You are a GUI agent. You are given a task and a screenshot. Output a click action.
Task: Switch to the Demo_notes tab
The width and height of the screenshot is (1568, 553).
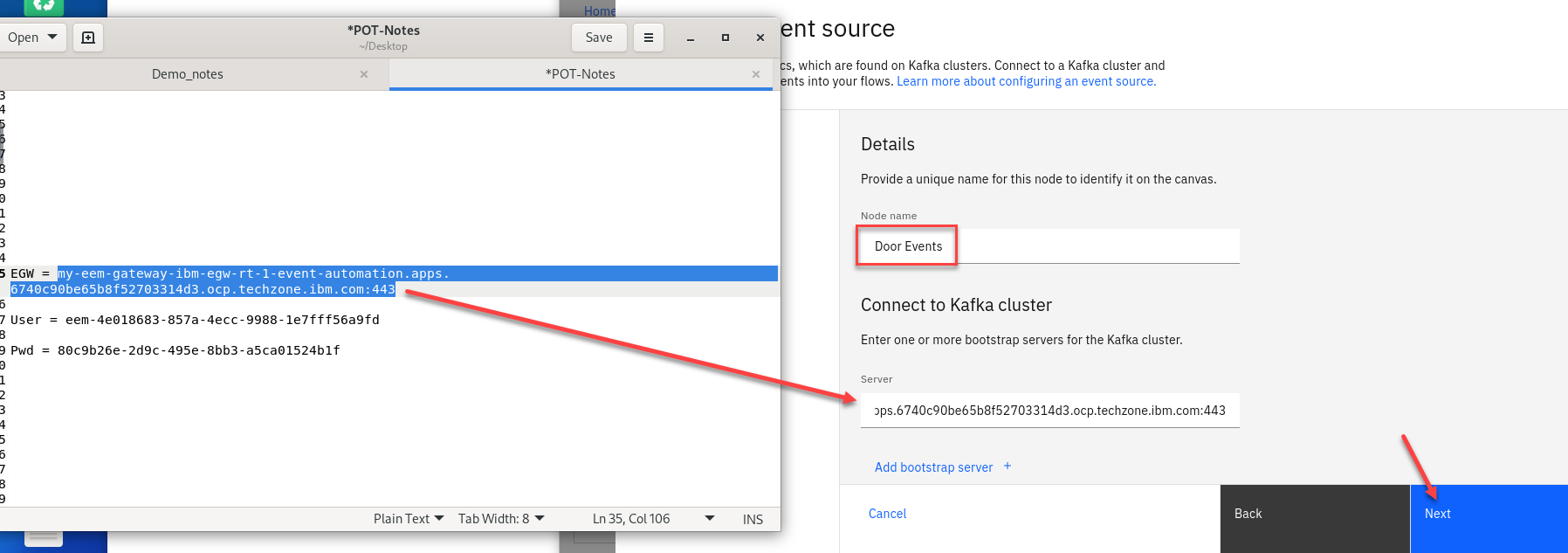(188, 74)
